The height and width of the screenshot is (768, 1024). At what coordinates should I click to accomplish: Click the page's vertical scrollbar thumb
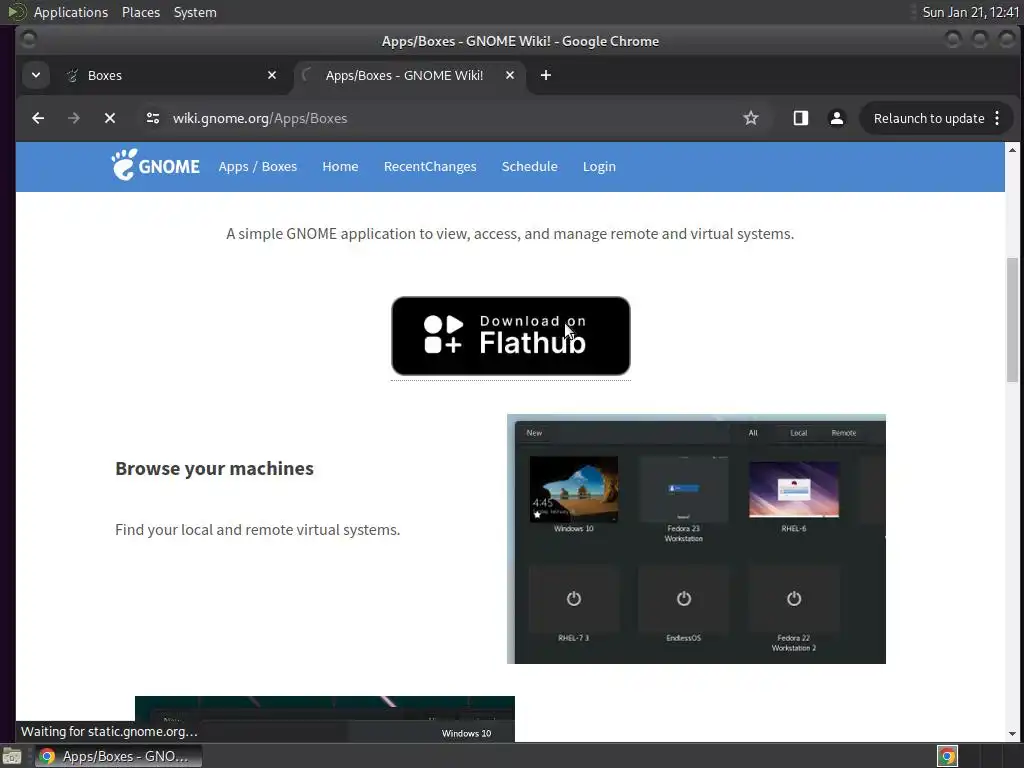point(1012,320)
